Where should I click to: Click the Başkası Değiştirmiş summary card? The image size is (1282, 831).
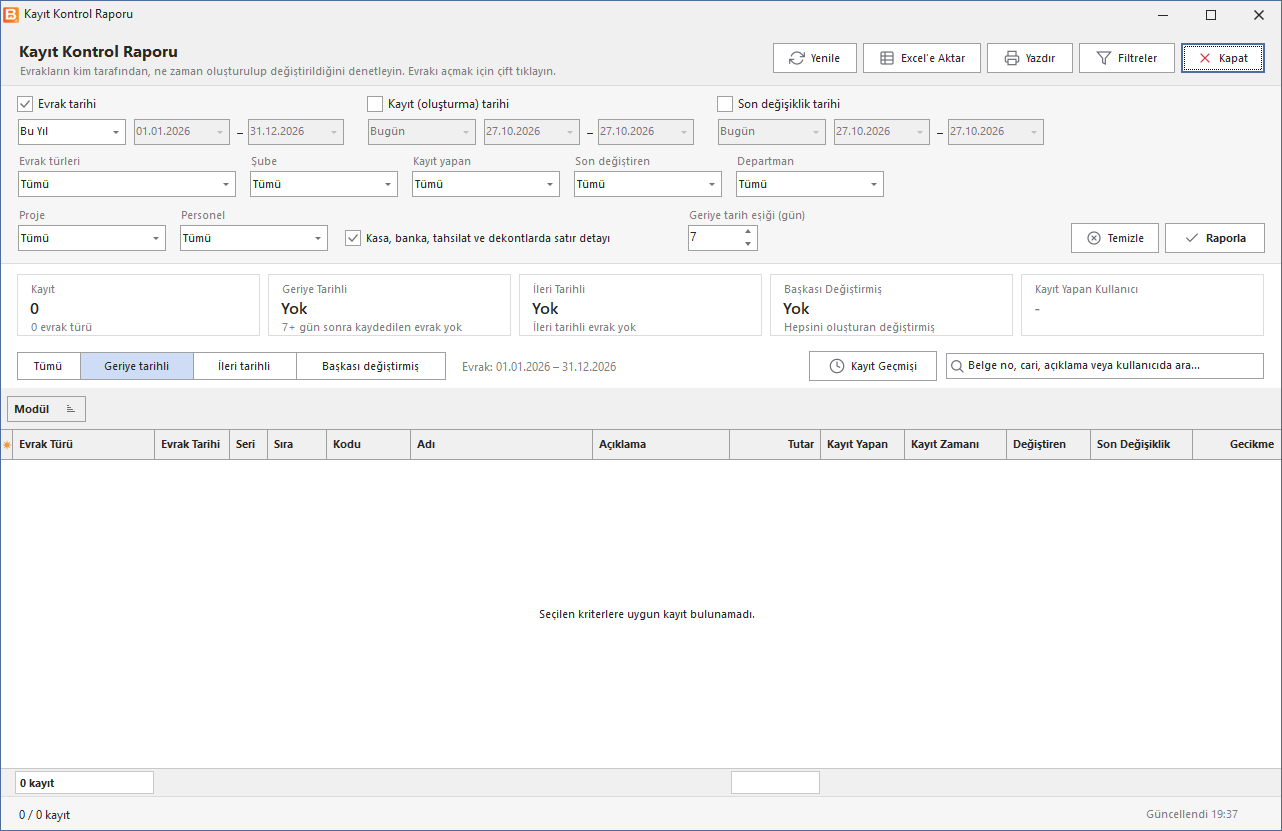(x=891, y=305)
